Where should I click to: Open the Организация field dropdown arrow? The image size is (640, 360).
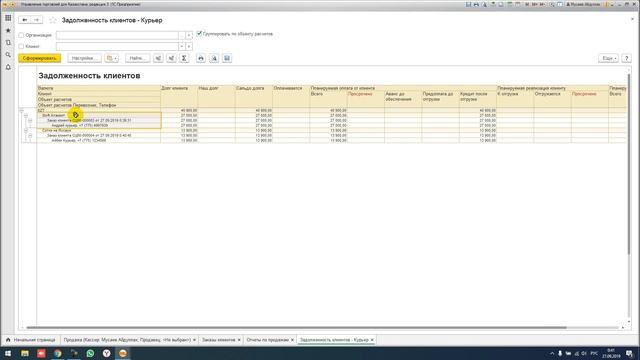(189, 36)
